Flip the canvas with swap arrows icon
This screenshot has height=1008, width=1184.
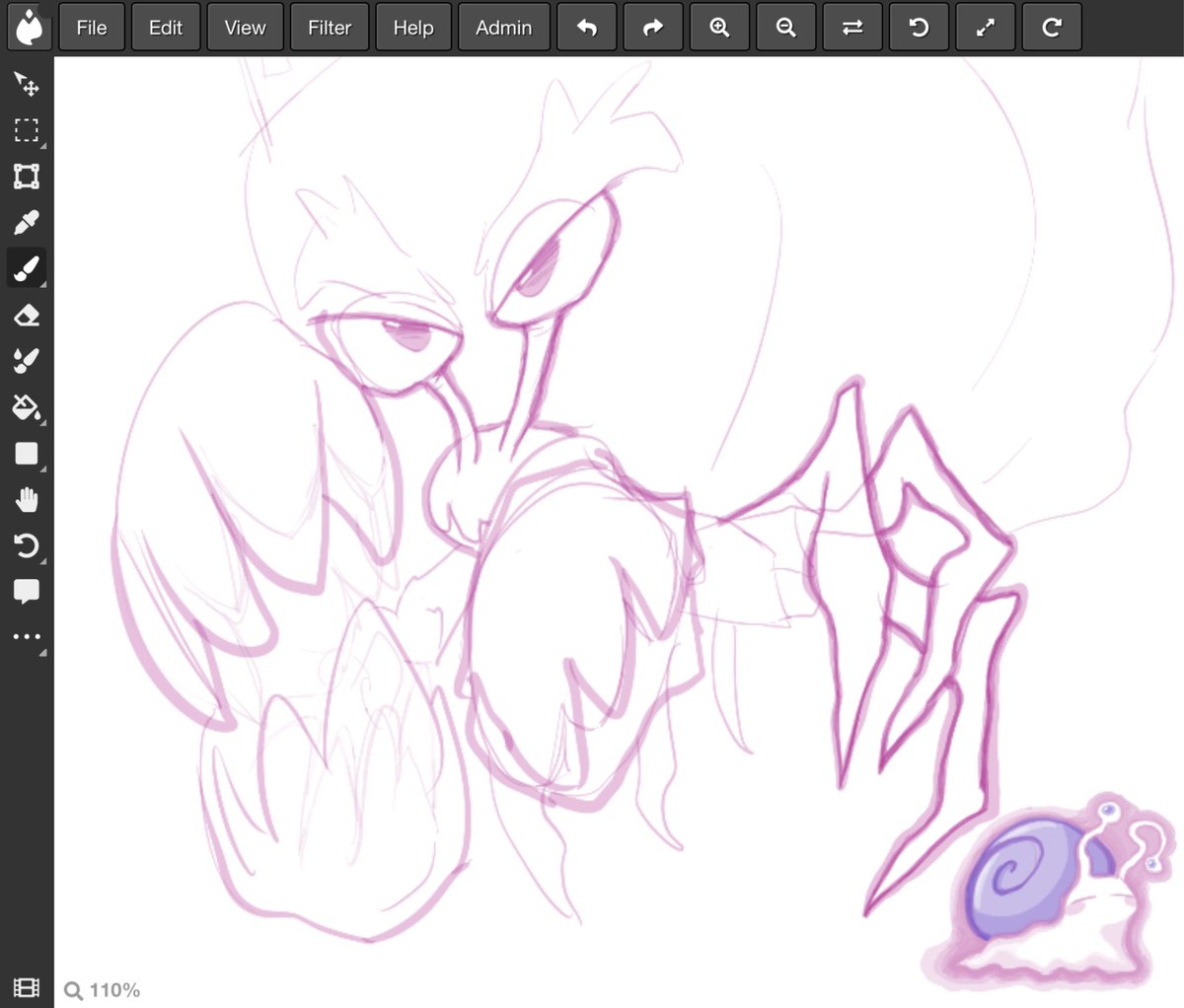click(852, 28)
